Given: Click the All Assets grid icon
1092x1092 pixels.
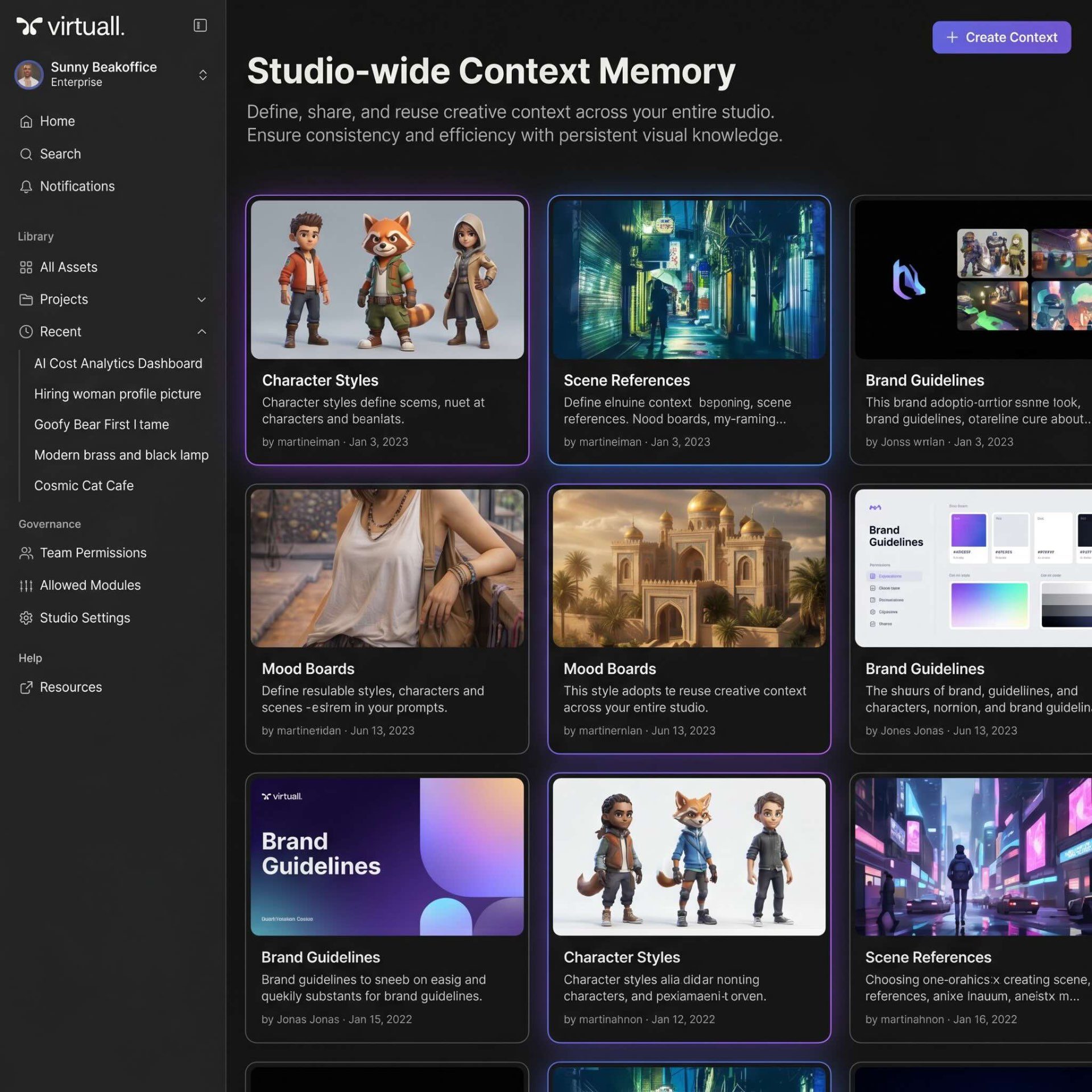Looking at the screenshot, I should pyautogui.click(x=26, y=267).
